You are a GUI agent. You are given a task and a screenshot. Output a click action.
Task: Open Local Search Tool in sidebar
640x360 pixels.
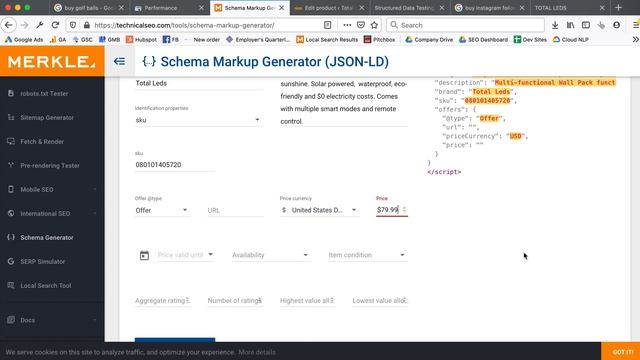46,286
